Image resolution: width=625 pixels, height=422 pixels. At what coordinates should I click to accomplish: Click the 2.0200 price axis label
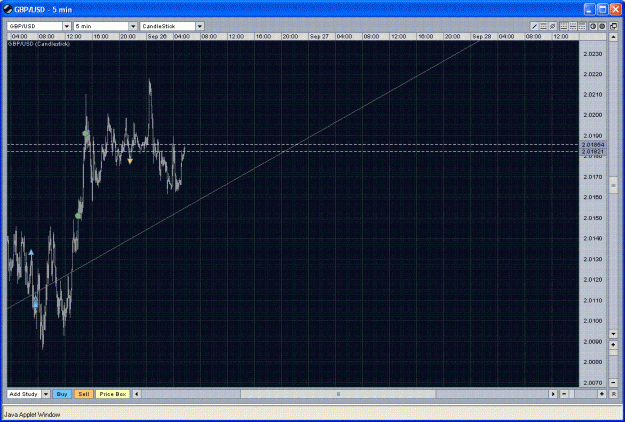click(592, 115)
